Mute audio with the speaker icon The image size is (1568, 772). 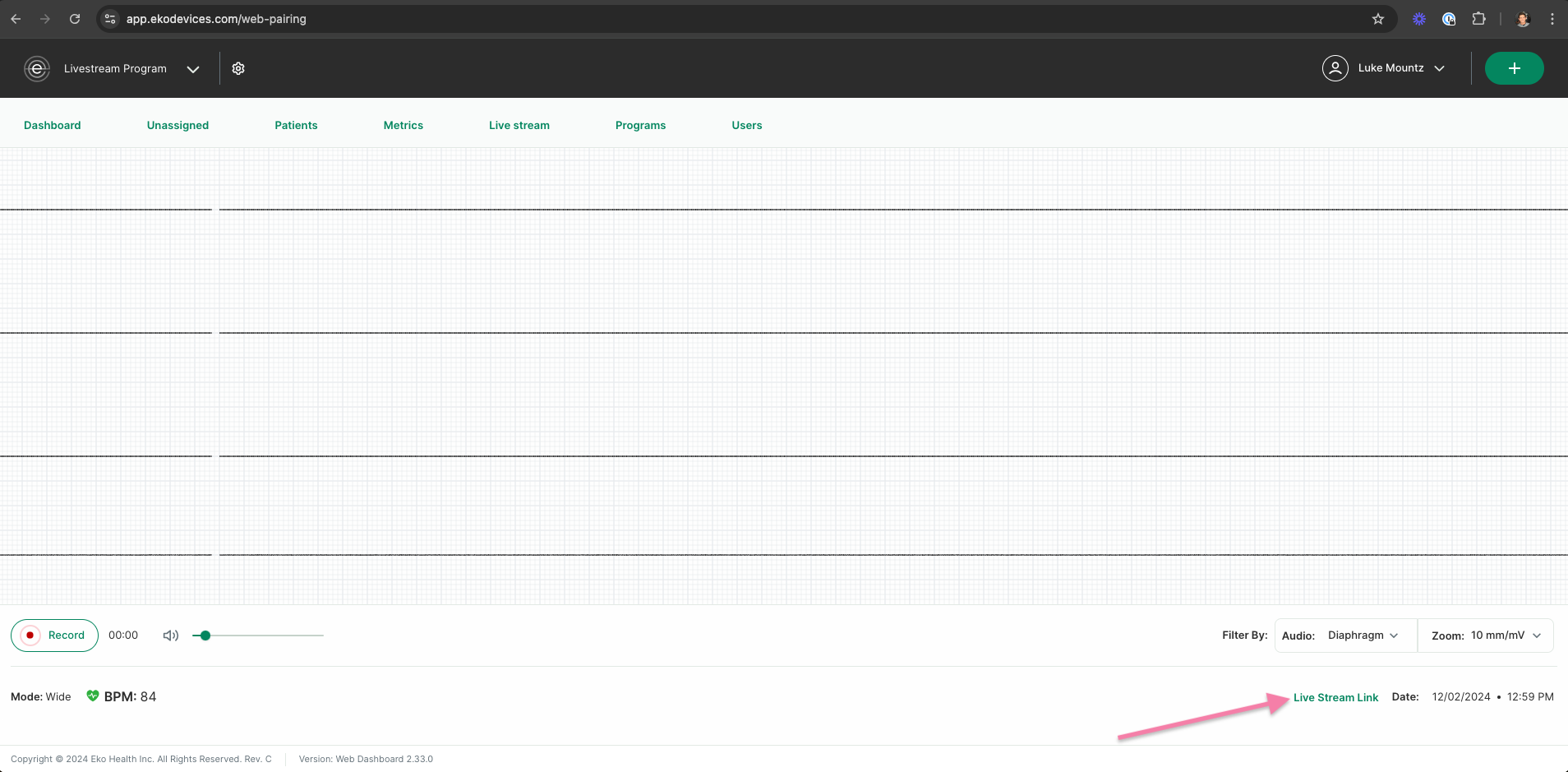(x=171, y=636)
